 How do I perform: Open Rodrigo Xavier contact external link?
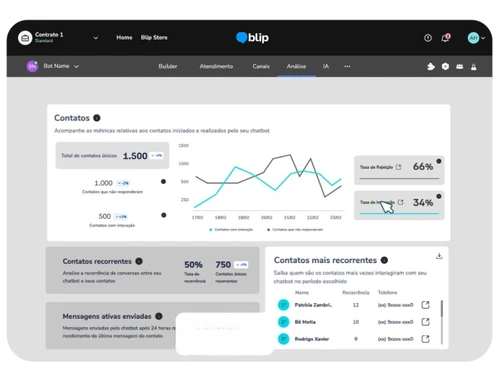(x=426, y=339)
